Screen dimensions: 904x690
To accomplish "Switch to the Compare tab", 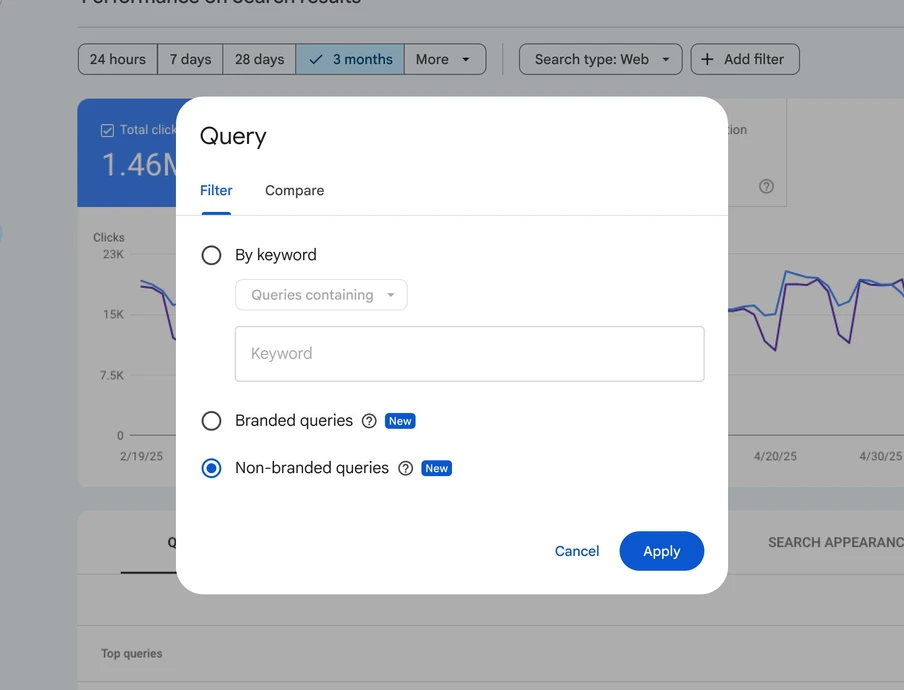I will [294, 190].
